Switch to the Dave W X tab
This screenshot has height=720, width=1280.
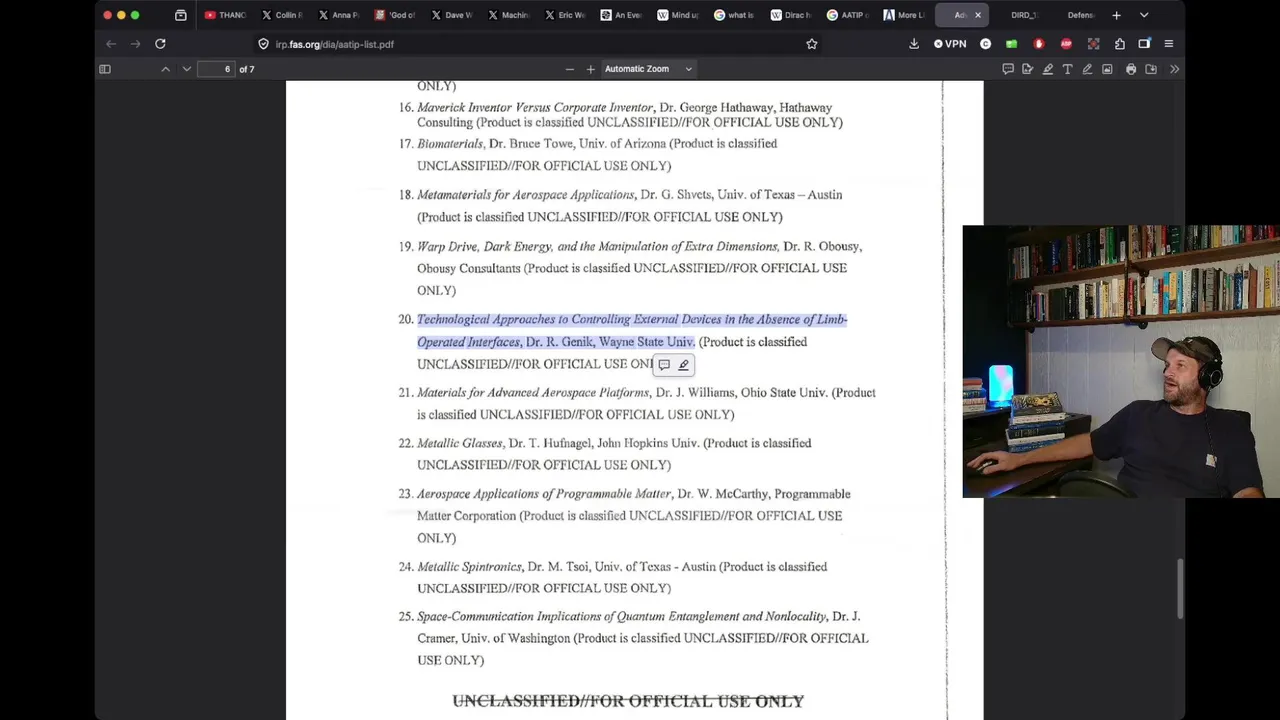pyautogui.click(x=452, y=15)
